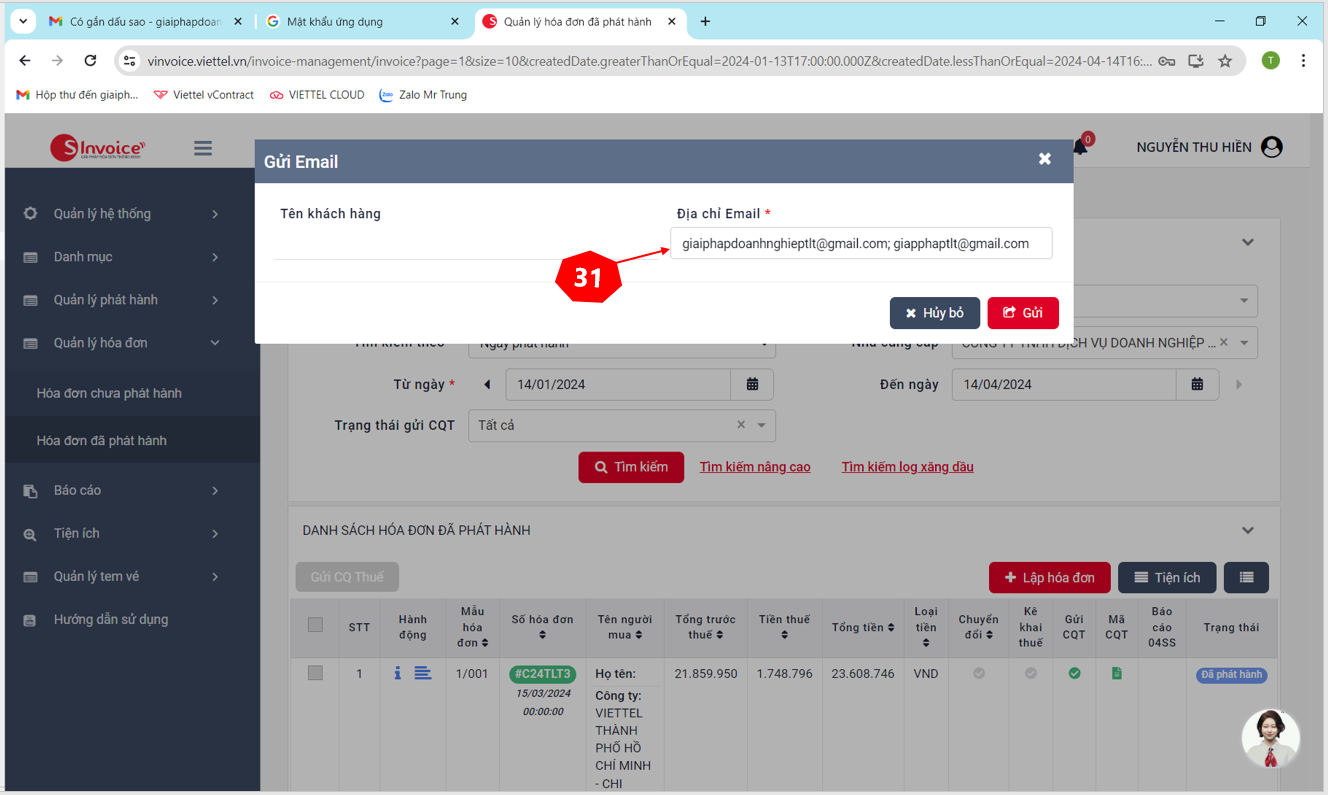Click the Tìm kiếm nâng cao link
Viewport: 1328px width, 795px height.
755,467
